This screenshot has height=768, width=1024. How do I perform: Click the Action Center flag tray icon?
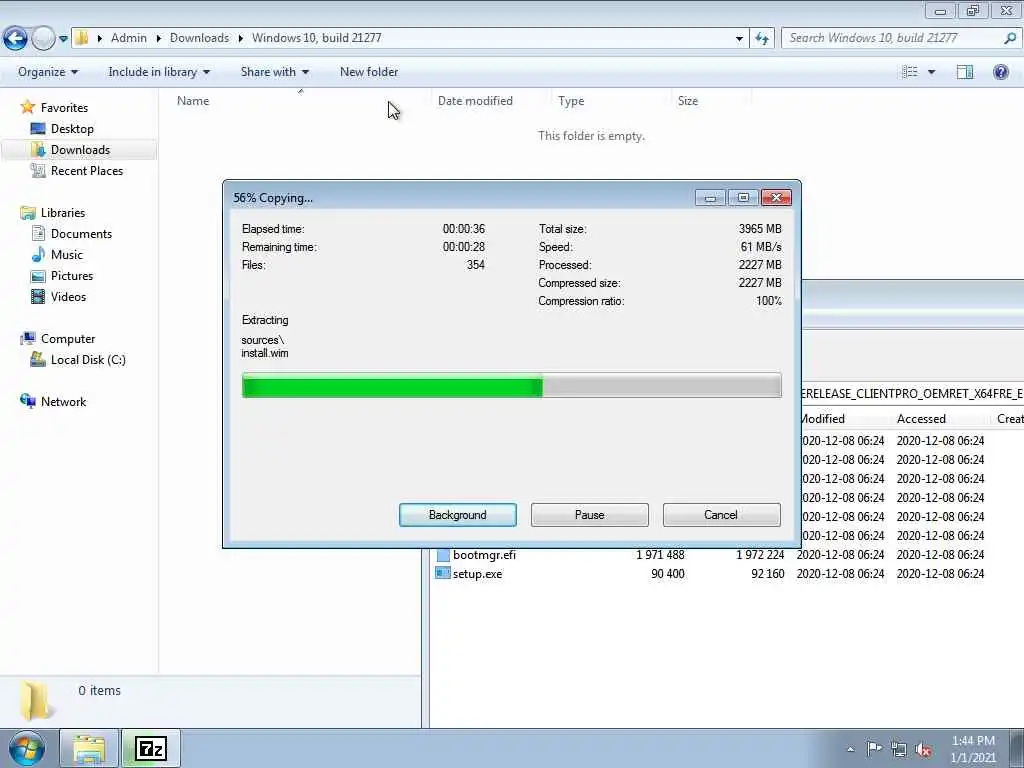coord(874,748)
